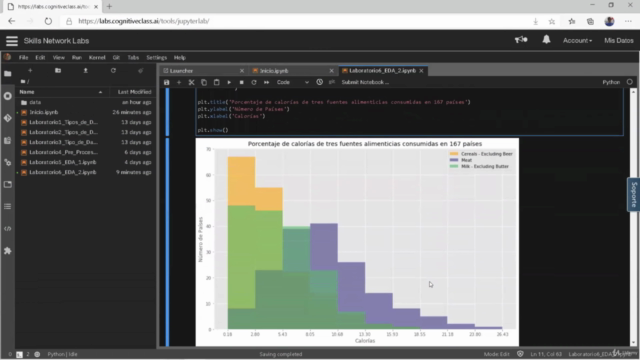
Task: Click Submit Notebook button
Action: 365,82
